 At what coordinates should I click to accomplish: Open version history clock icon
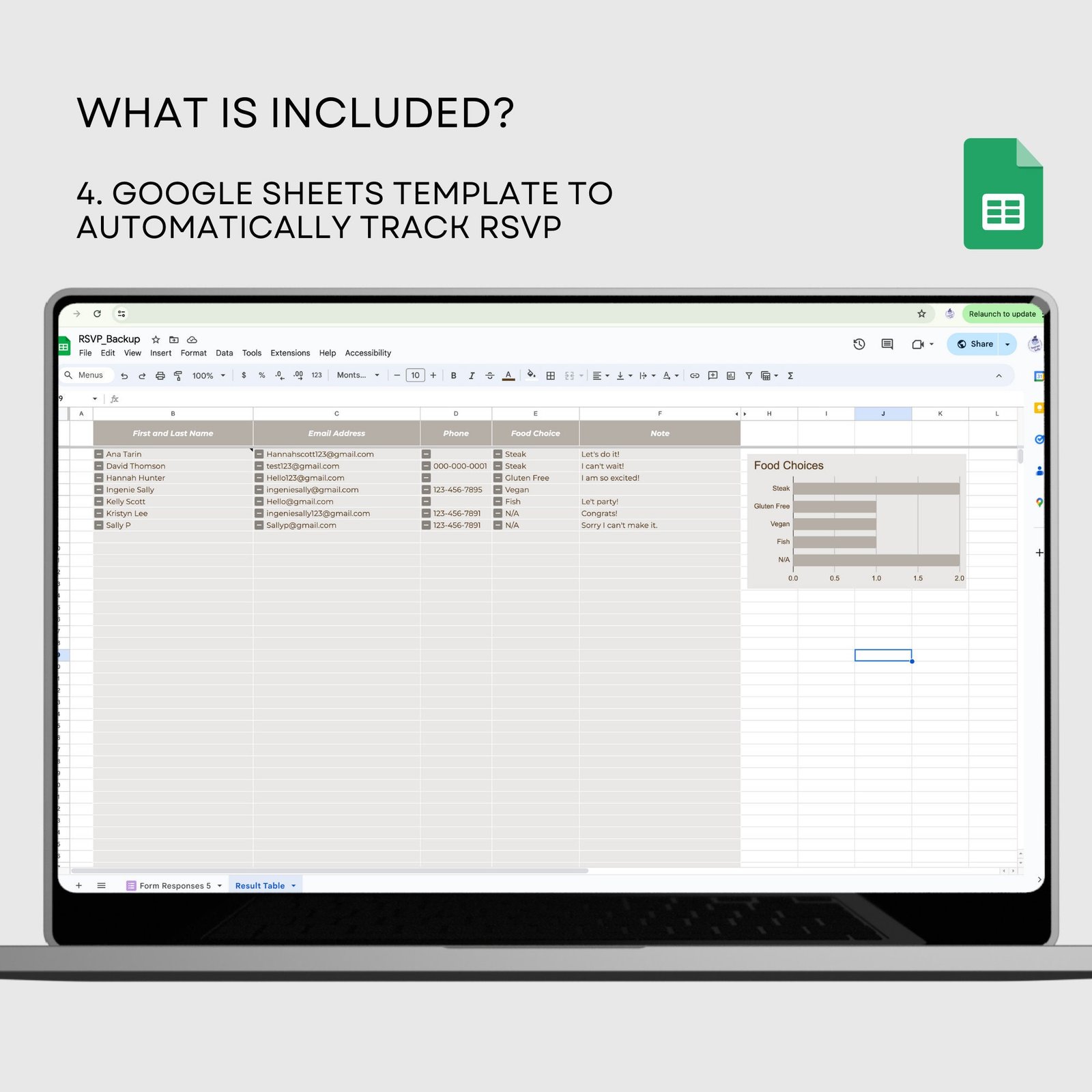click(x=859, y=344)
